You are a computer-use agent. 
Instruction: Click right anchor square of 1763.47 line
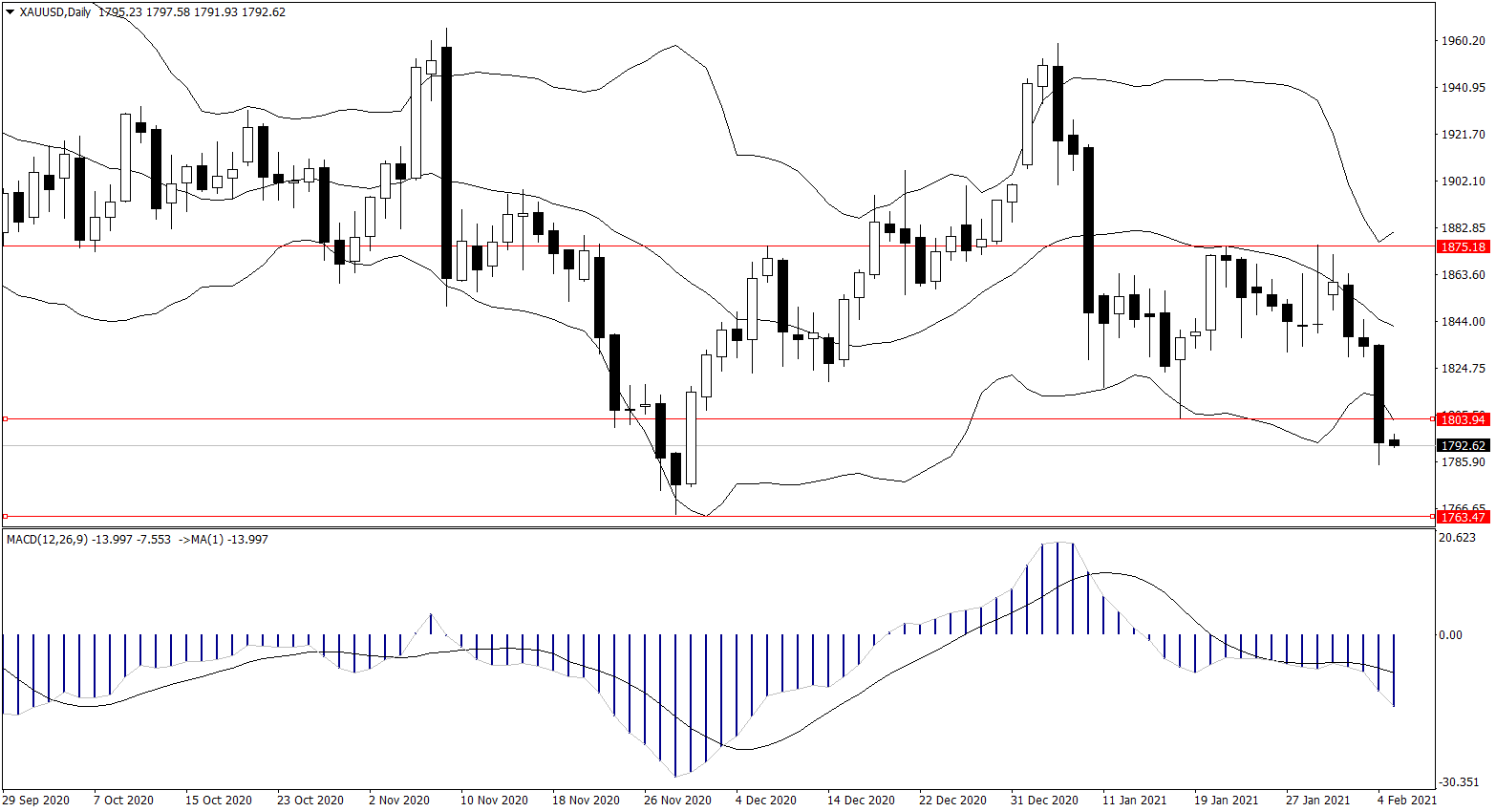coord(1432,517)
